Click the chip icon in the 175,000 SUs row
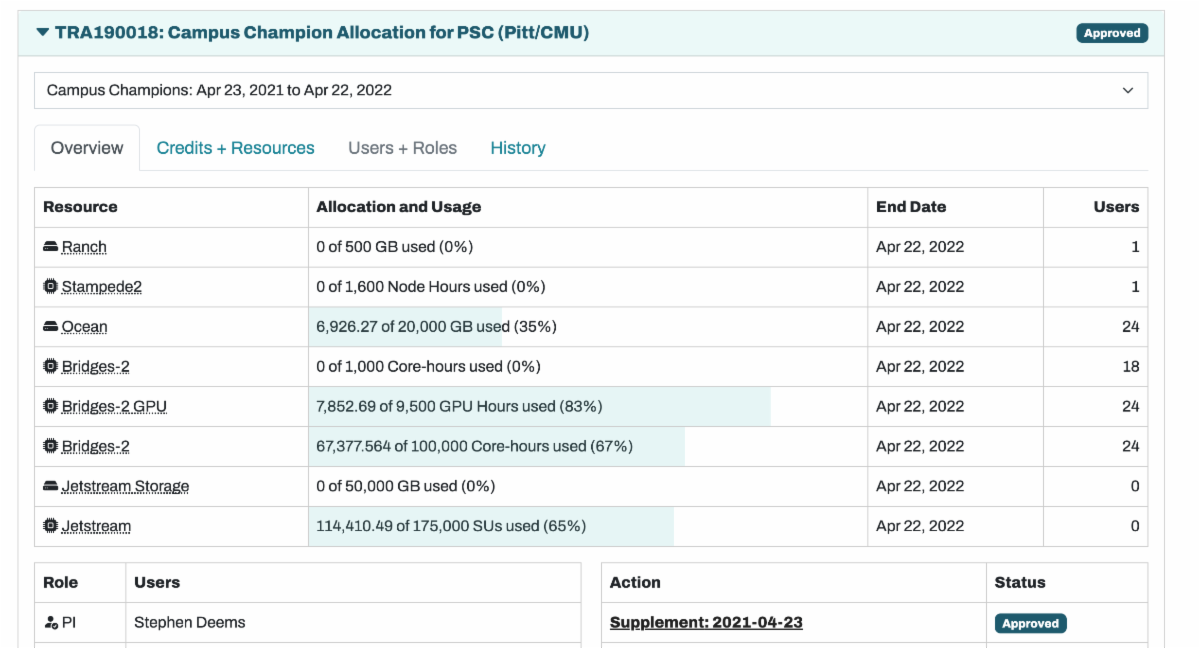This screenshot has width=1200, height=648. 51,527
